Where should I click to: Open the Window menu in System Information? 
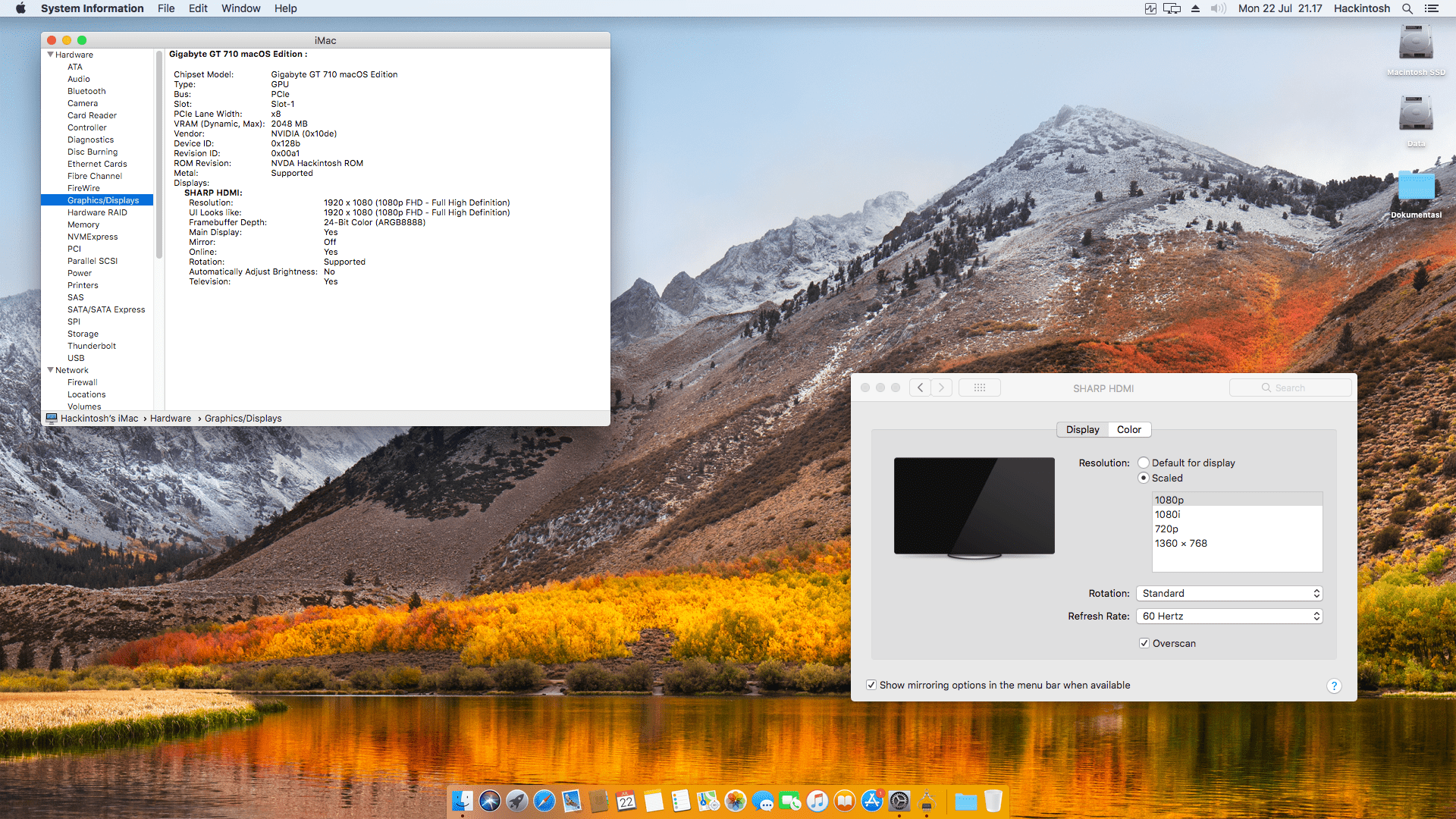[240, 8]
